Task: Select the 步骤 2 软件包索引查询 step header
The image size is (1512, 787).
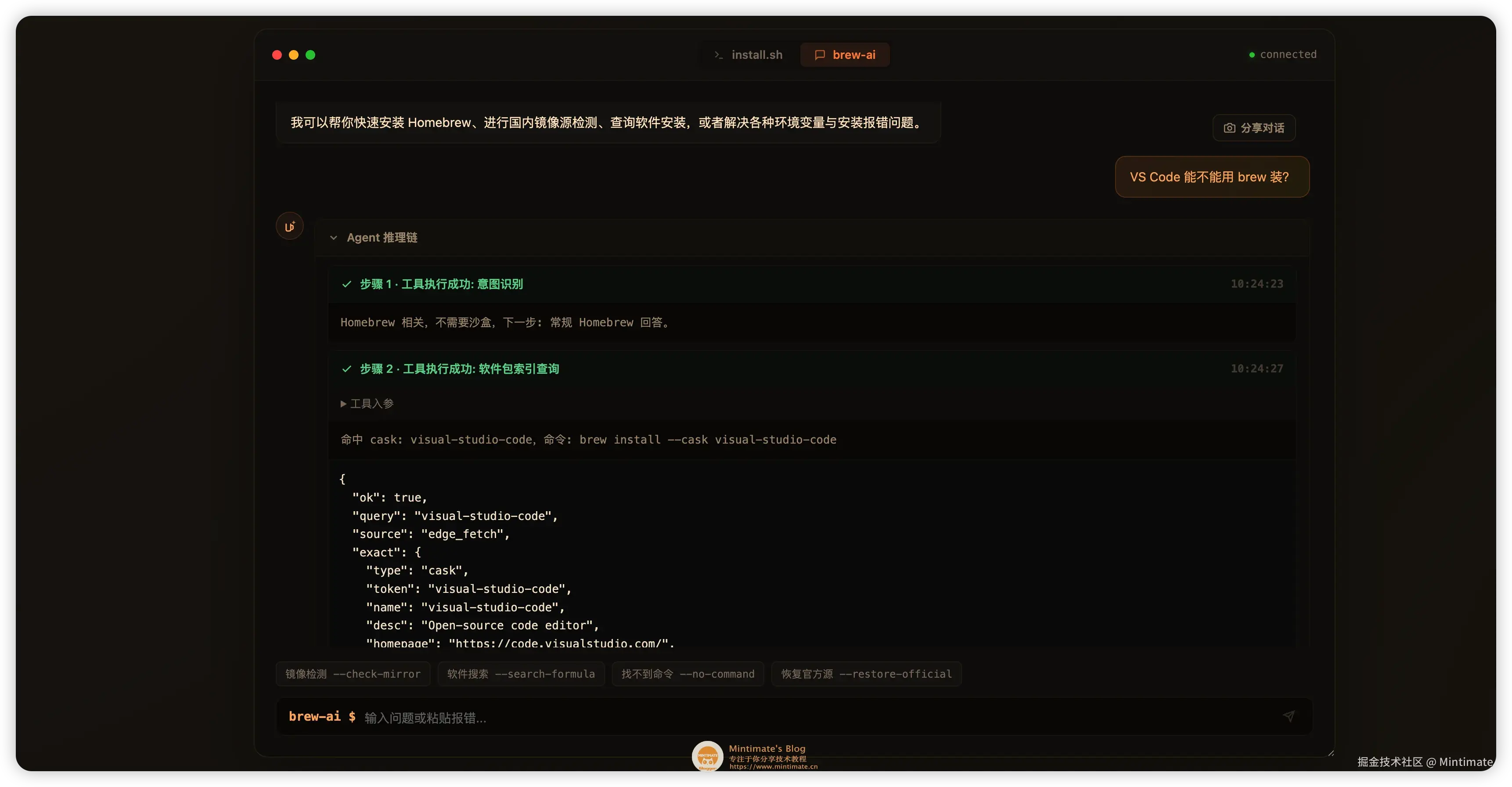Action: pyautogui.click(x=812, y=369)
